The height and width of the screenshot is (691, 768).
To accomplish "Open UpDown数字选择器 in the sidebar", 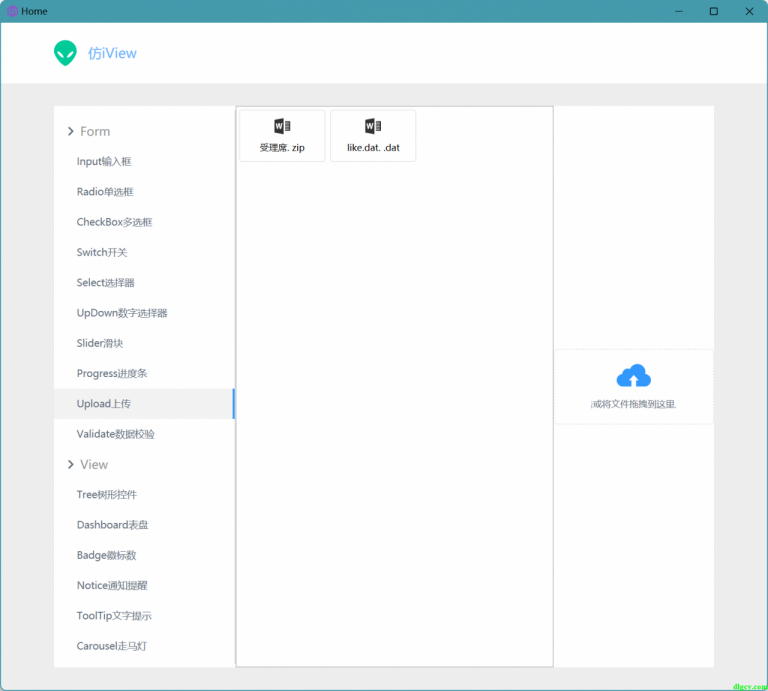I will [x=122, y=313].
